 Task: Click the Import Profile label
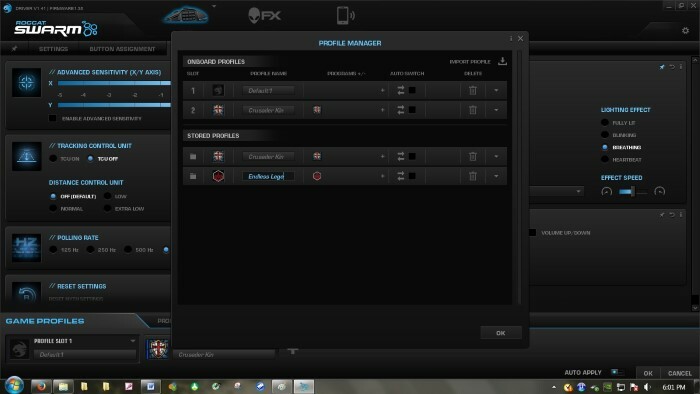[x=470, y=62]
